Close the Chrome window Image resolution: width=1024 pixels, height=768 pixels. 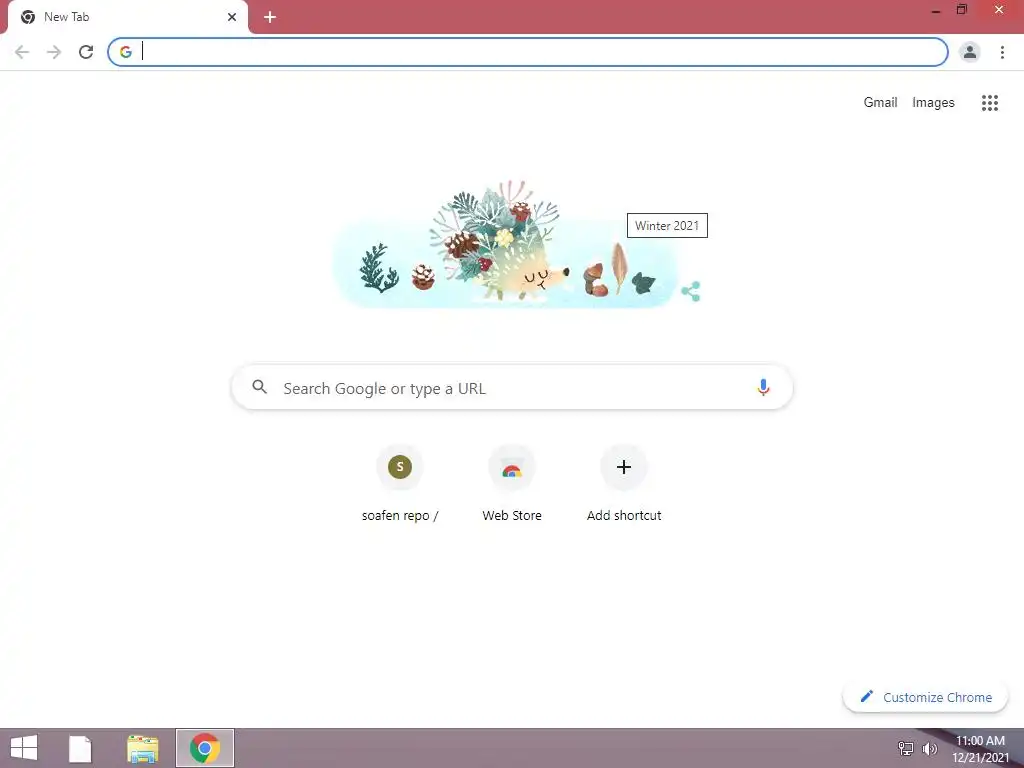click(x=999, y=10)
